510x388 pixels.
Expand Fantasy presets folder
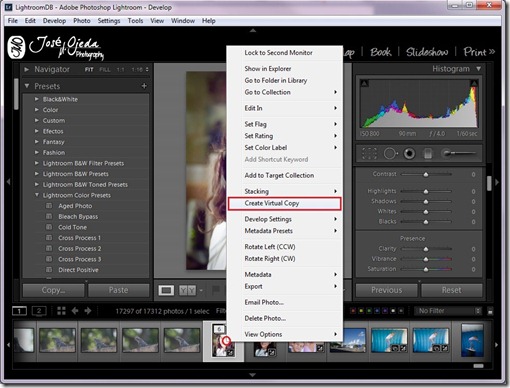[x=37, y=142]
